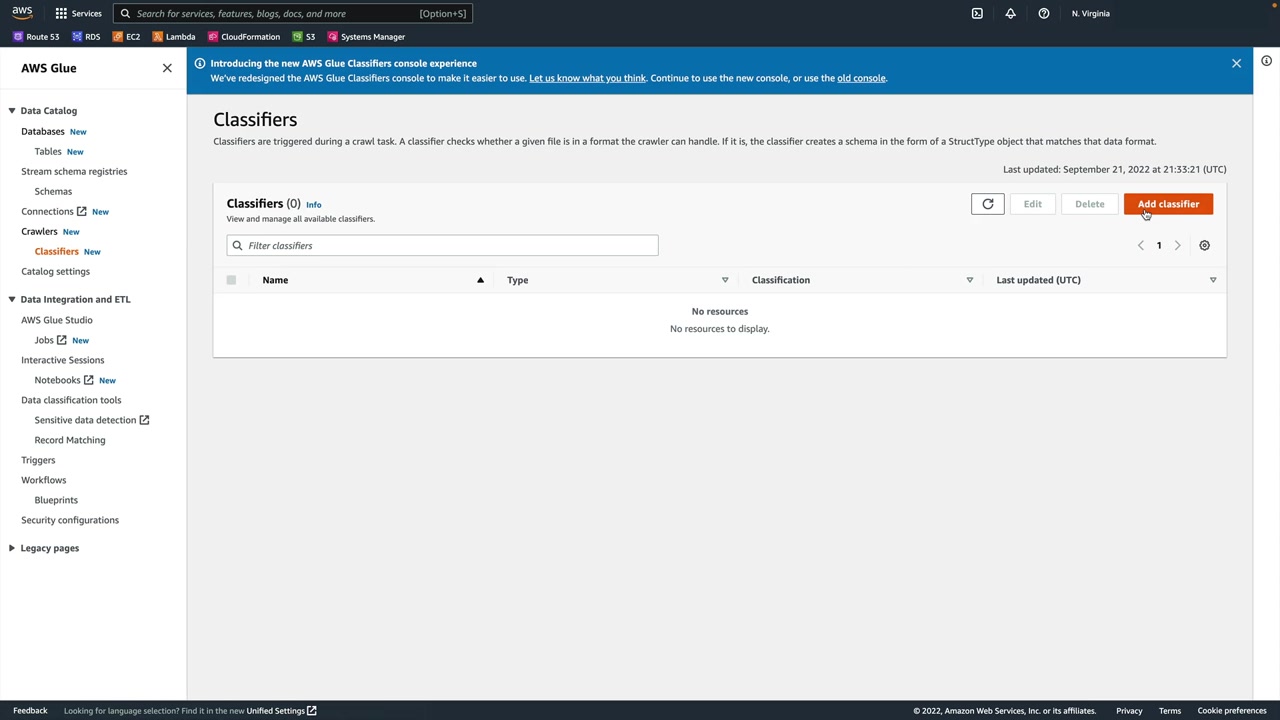Collapse the Data Catalog section
Image resolution: width=1280 pixels, height=720 pixels.
click(x=12, y=111)
